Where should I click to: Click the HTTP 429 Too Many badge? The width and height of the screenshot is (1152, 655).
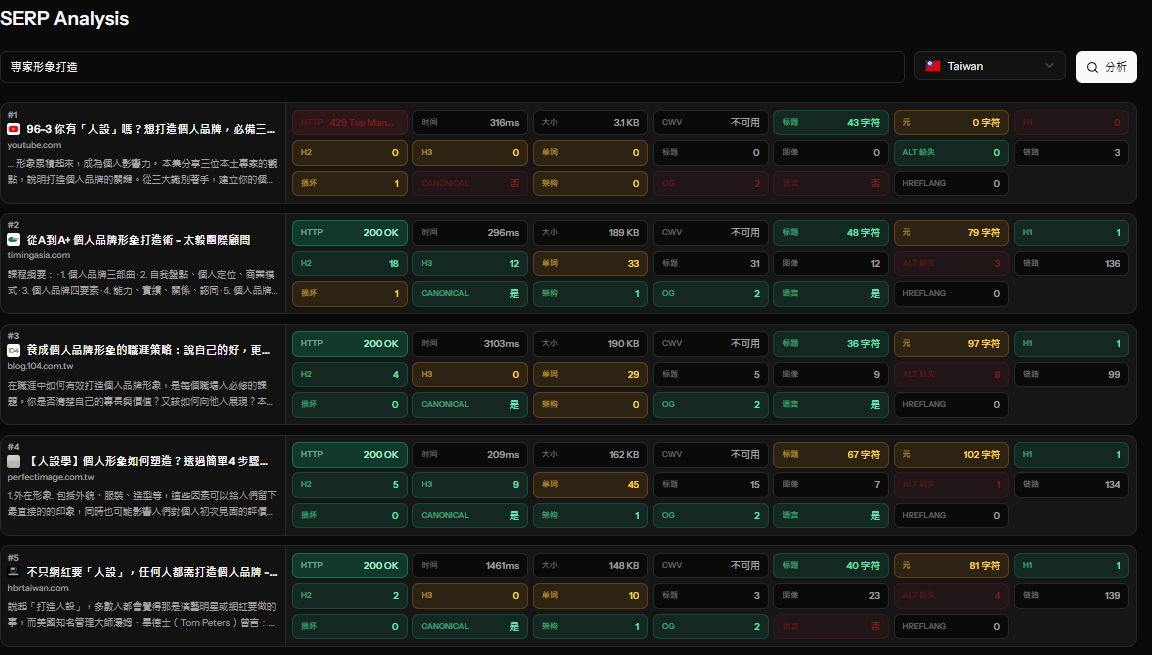350,123
